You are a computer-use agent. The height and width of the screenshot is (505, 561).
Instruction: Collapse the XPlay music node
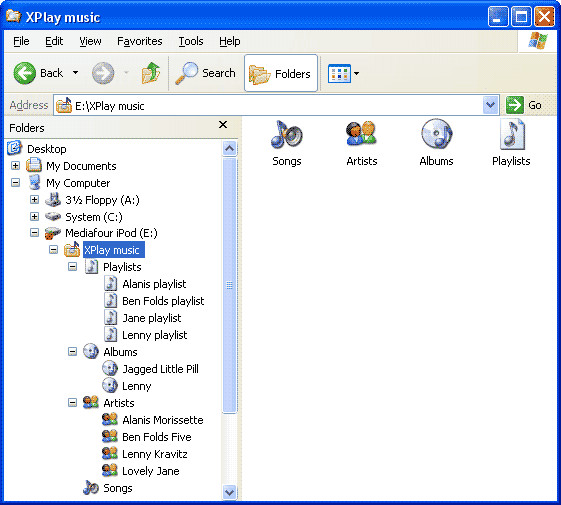point(53,249)
